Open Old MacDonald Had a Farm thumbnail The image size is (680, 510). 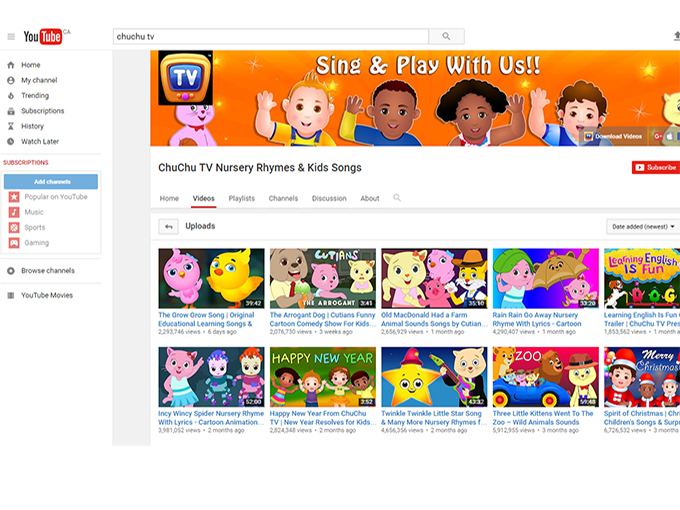(434, 278)
